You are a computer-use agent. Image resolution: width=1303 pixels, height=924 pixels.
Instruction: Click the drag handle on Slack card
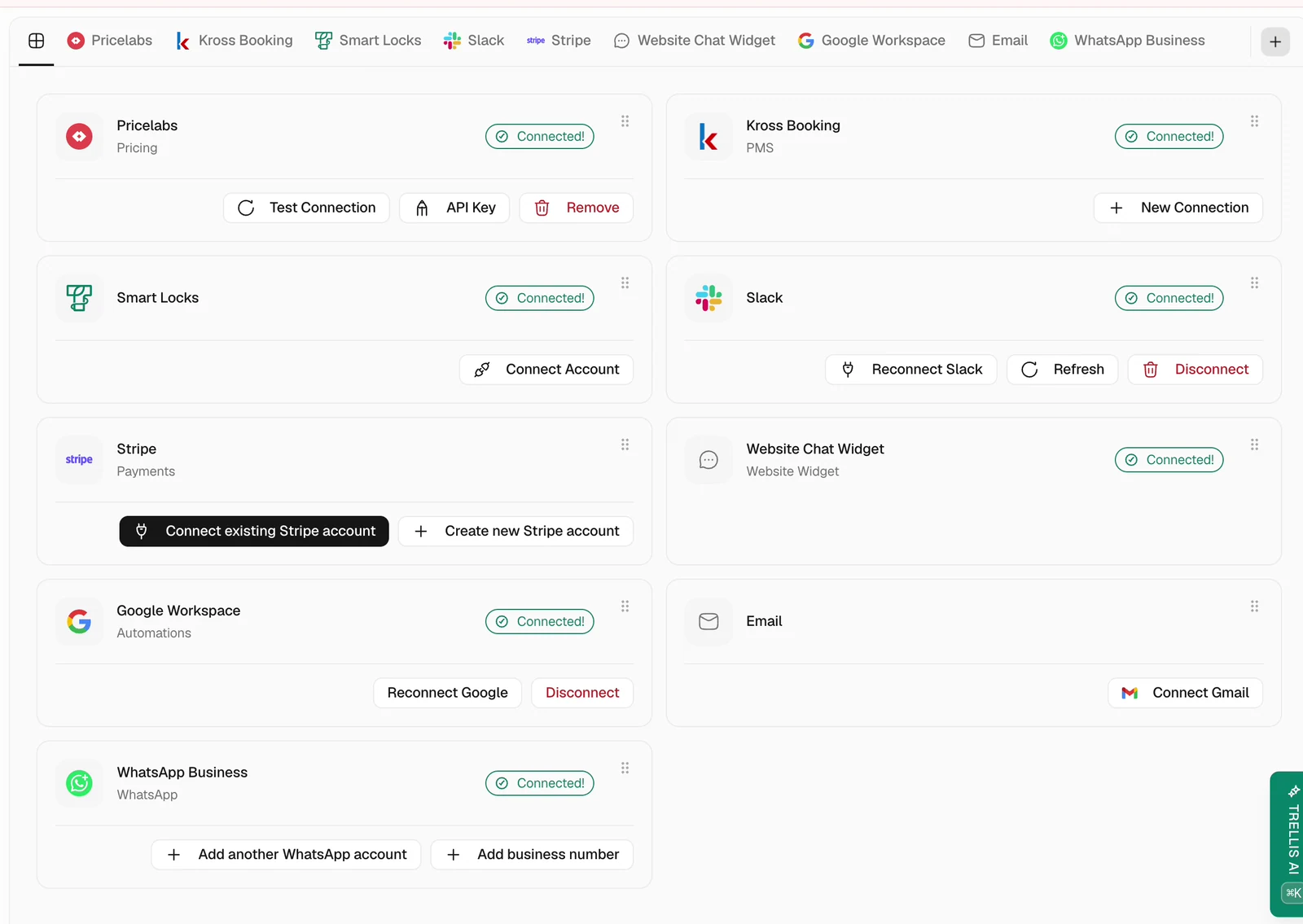coord(1254,283)
